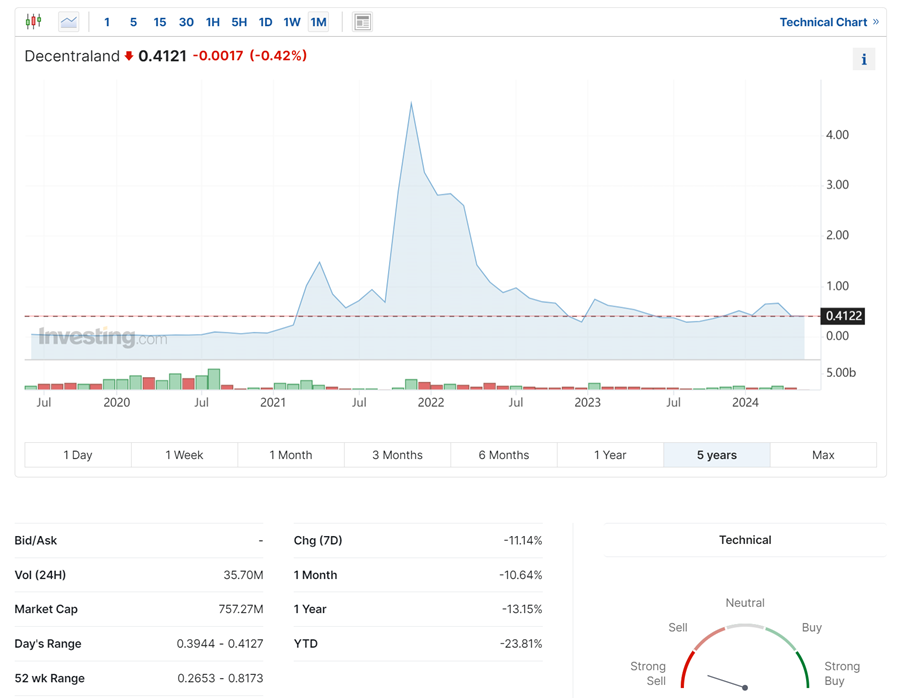The height and width of the screenshot is (698, 900).
Task: Click the 0.4122 current price marker
Action: 842,316
